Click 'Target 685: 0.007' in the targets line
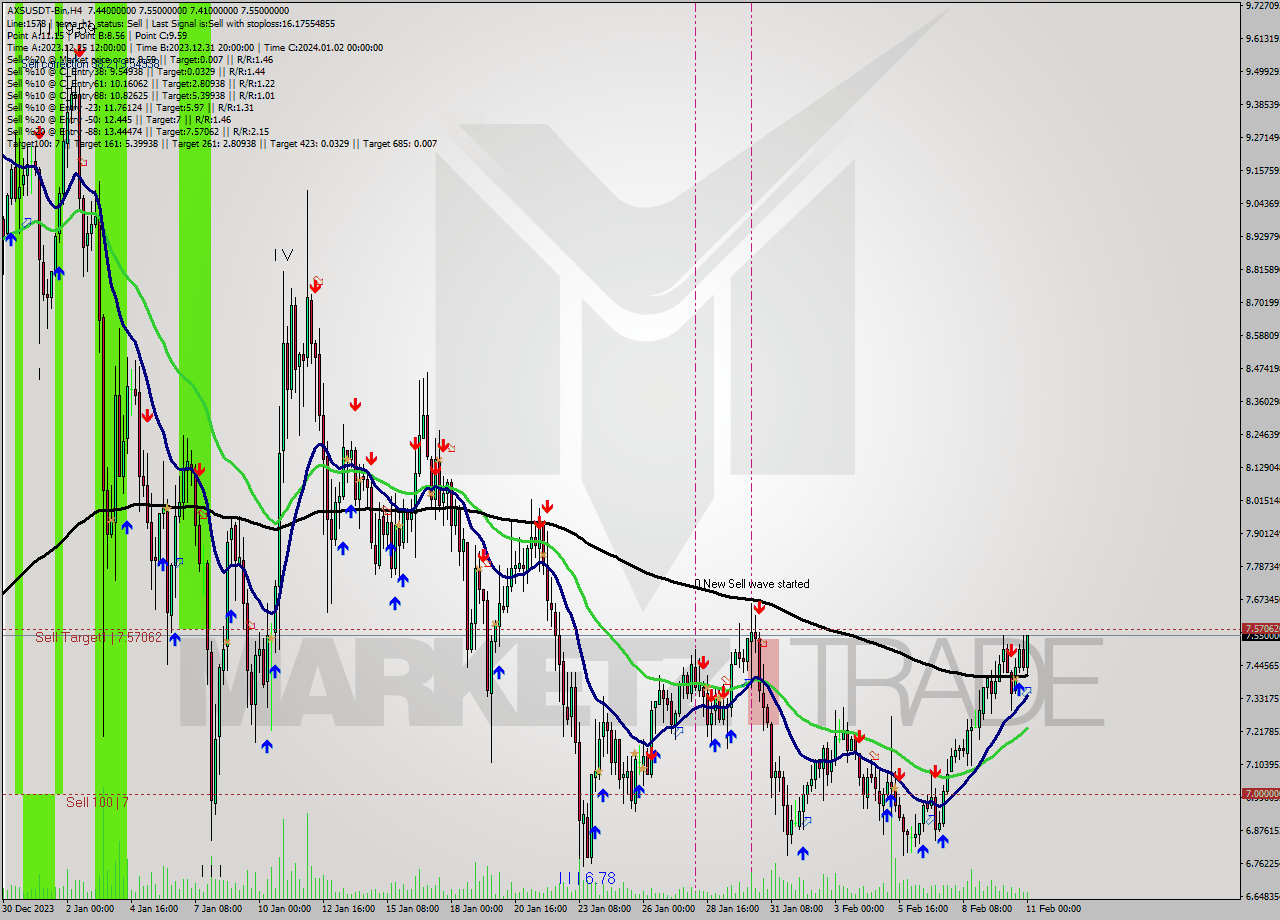The width and height of the screenshot is (1280, 920). point(400,143)
